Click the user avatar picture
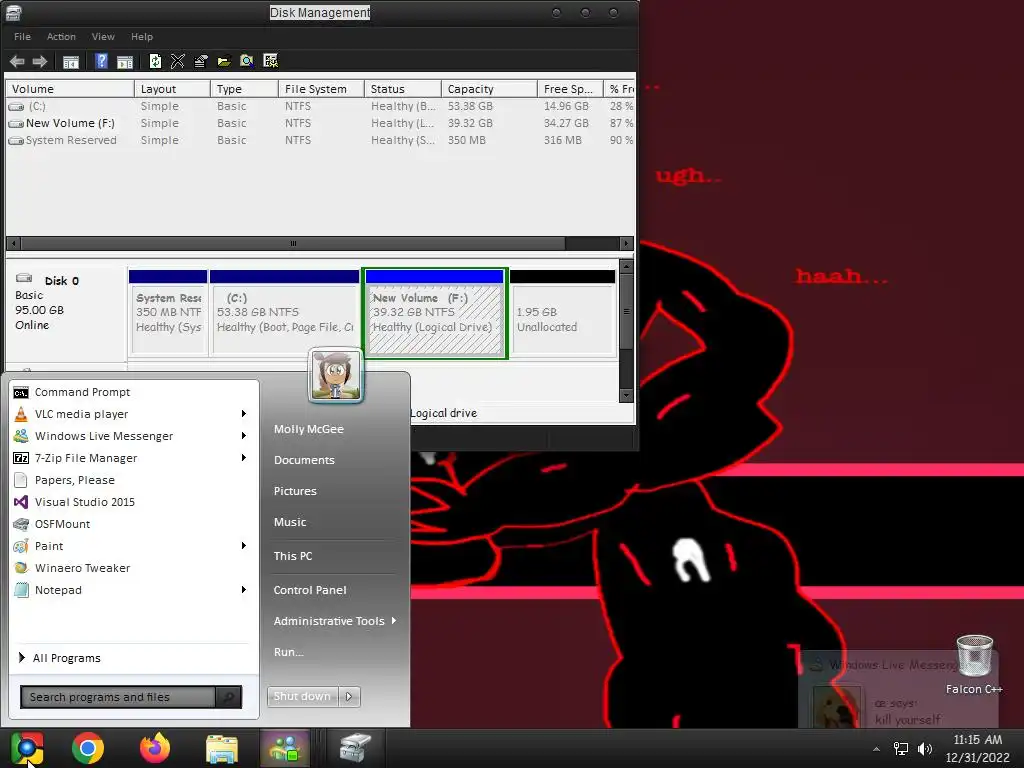This screenshot has height=768, width=1024. 336,375
